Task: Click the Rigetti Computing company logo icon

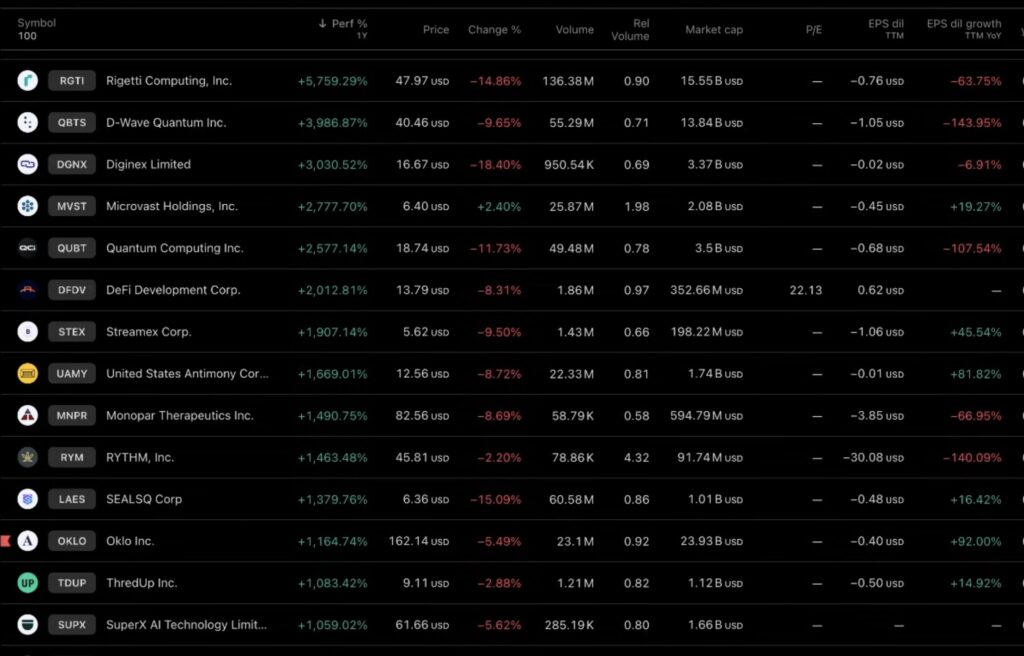Action: tap(27, 81)
